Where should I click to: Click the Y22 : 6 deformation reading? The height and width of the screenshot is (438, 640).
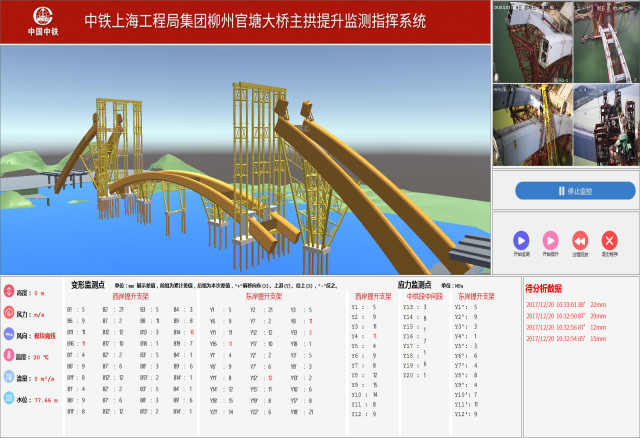(x=261, y=412)
